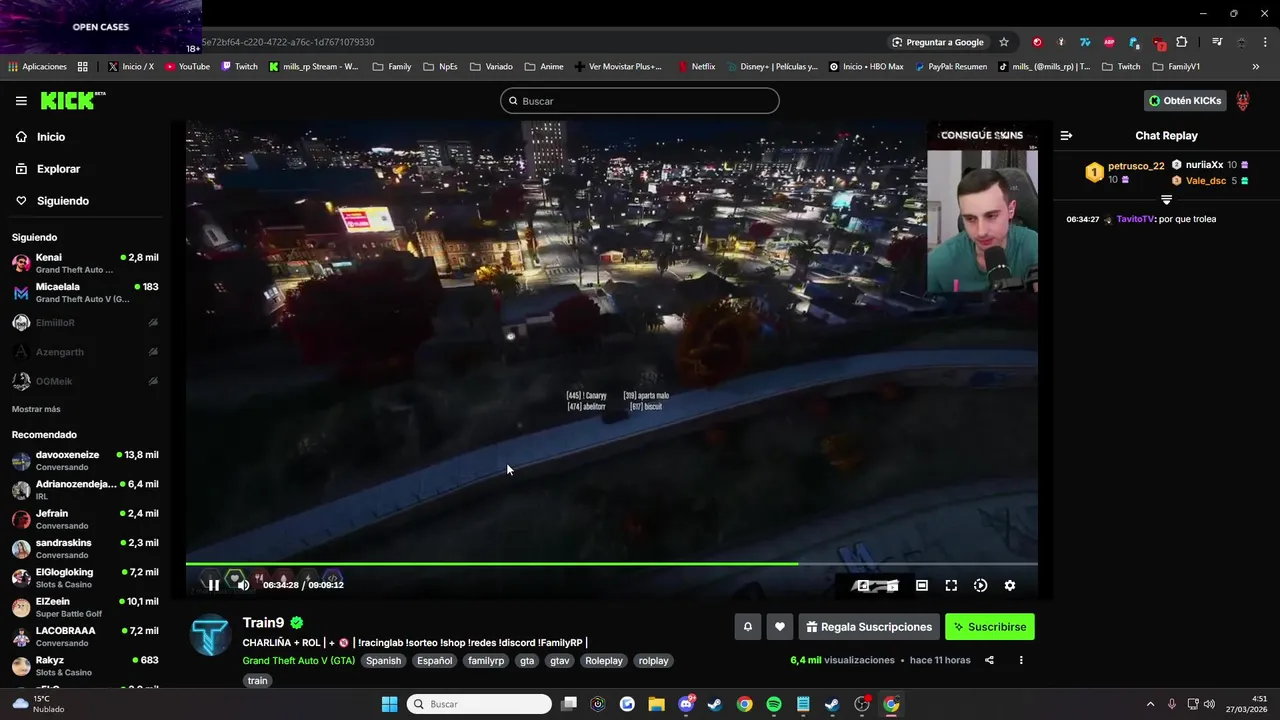This screenshot has height=720, width=1280.
Task: Enter fullscreen video mode
Action: pos(951,586)
